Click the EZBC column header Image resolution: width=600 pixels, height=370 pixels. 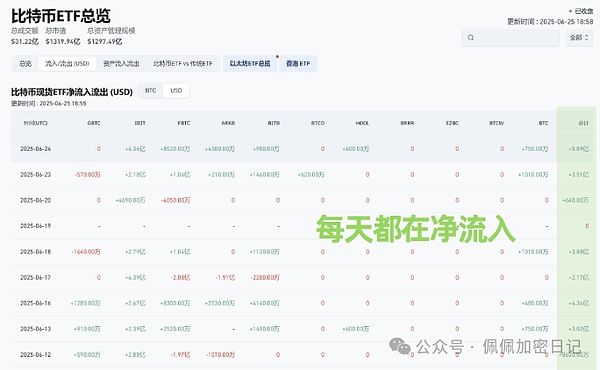coord(452,123)
